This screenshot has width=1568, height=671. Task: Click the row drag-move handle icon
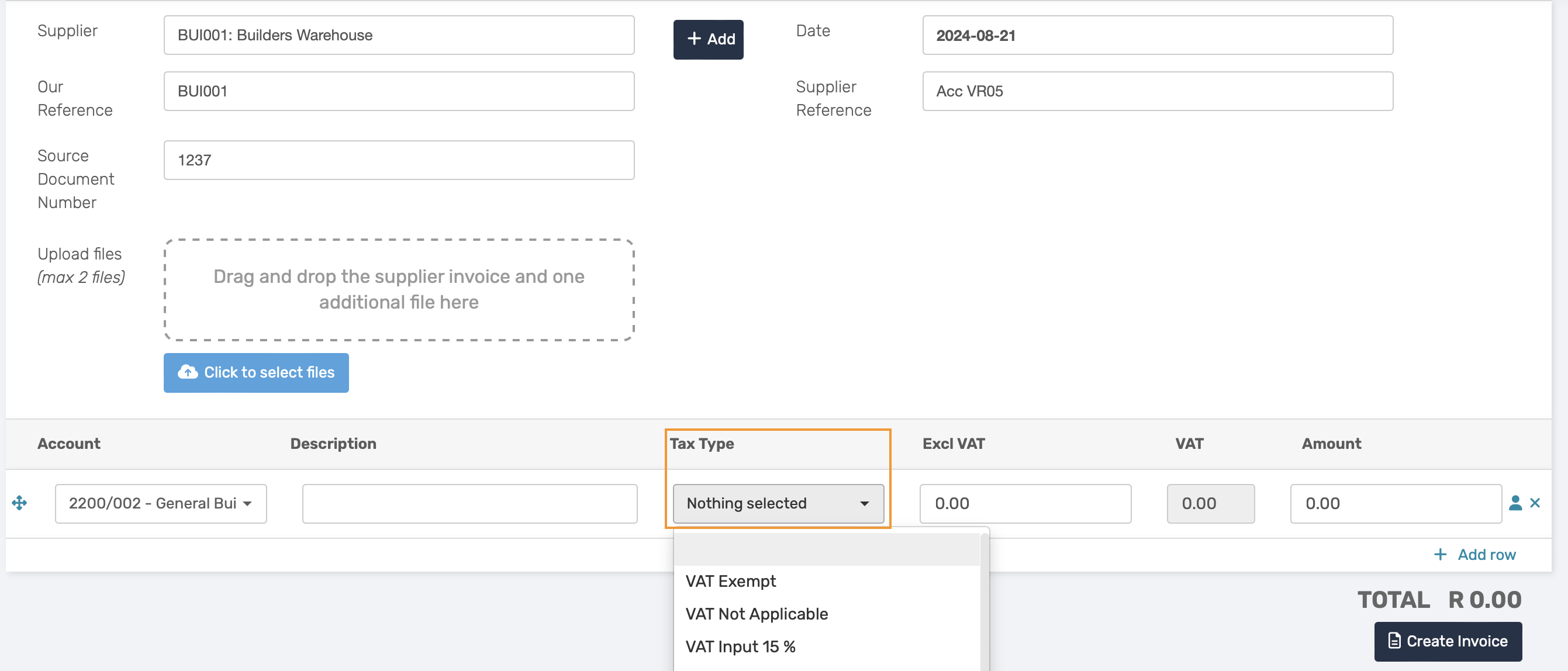tap(19, 503)
